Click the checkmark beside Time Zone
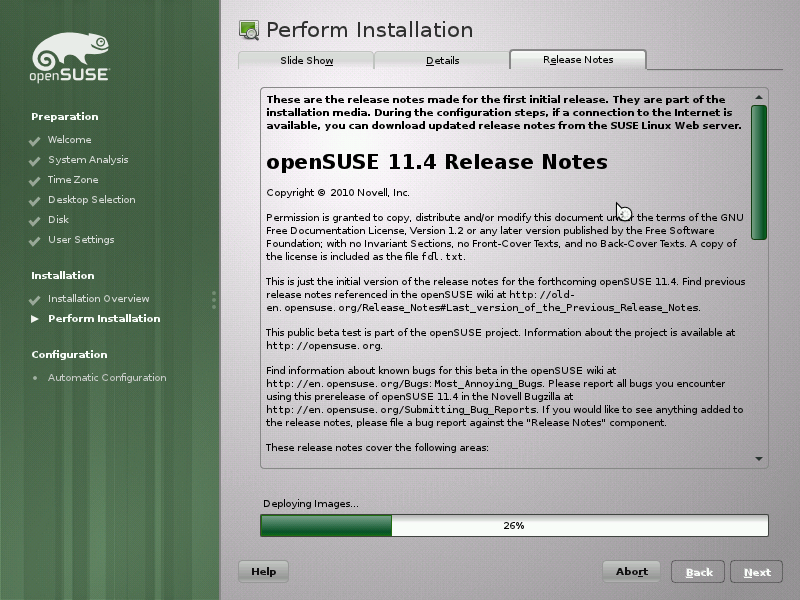The height and width of the screenshot is (600, 800). pos(33,180)
